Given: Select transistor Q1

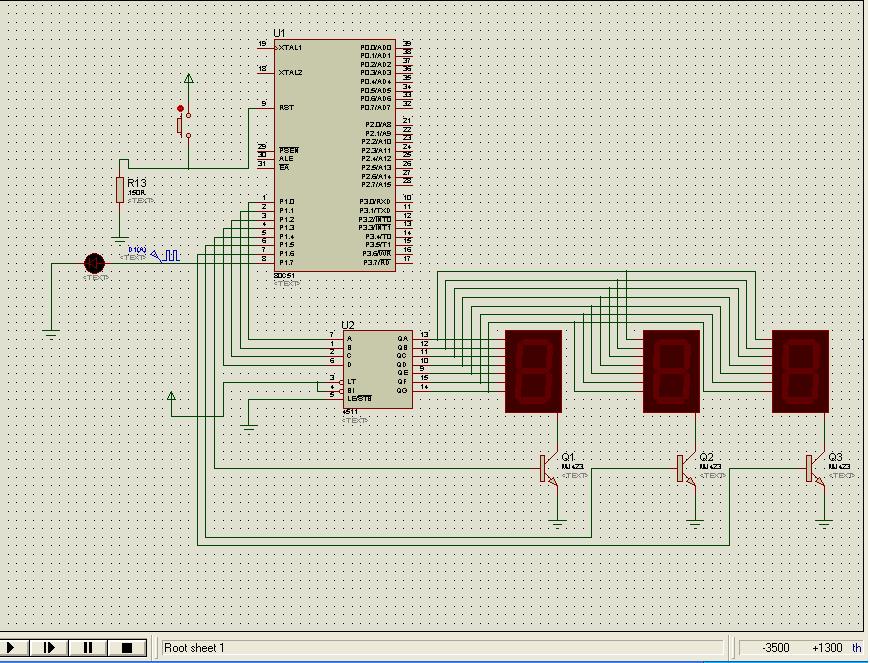Looking at the screenshot, I should (x=548, y=468).
